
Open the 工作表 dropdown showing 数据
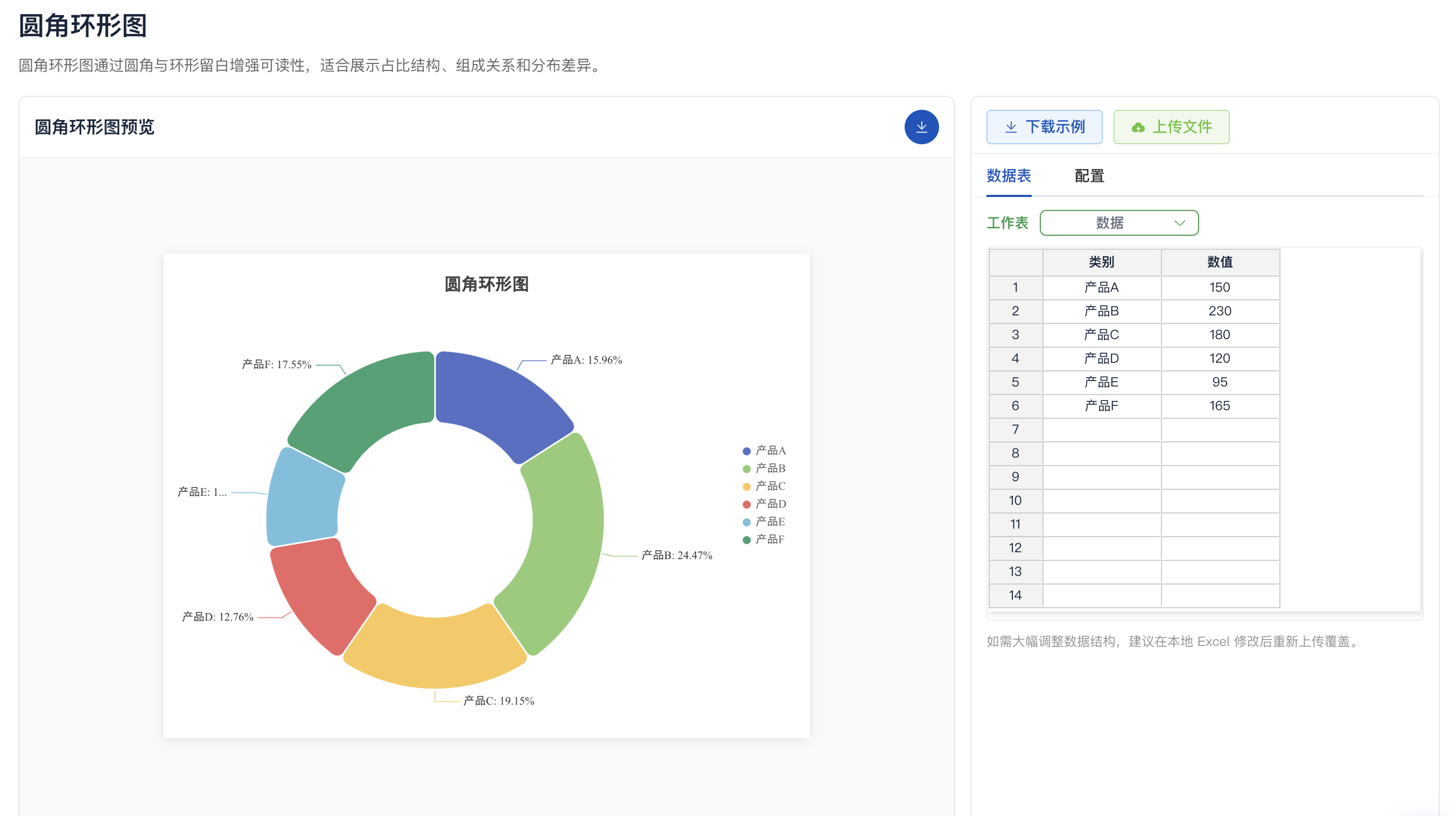point(1118,223)
